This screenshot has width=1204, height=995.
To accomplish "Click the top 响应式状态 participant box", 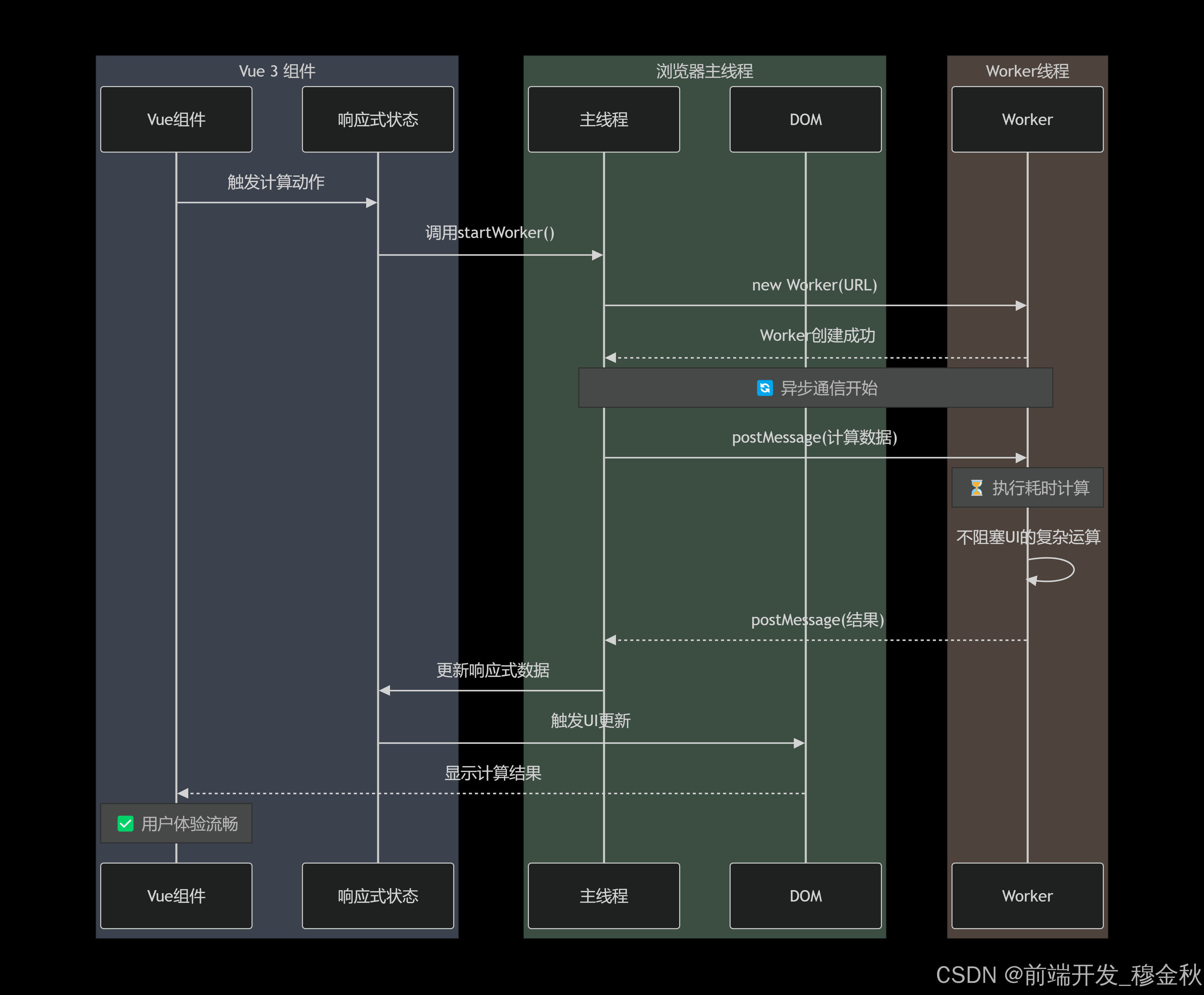I will [377, 119].
